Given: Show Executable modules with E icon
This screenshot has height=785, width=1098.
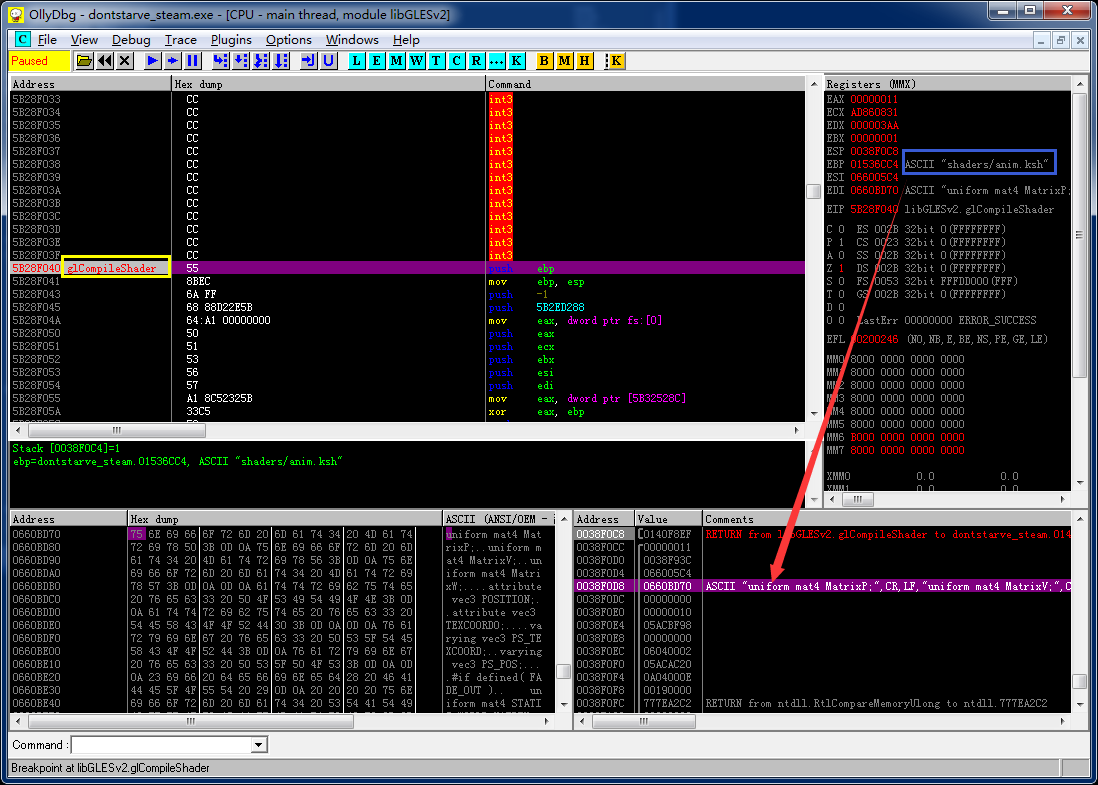Looking at the screenshot, I should coord(376,61).
